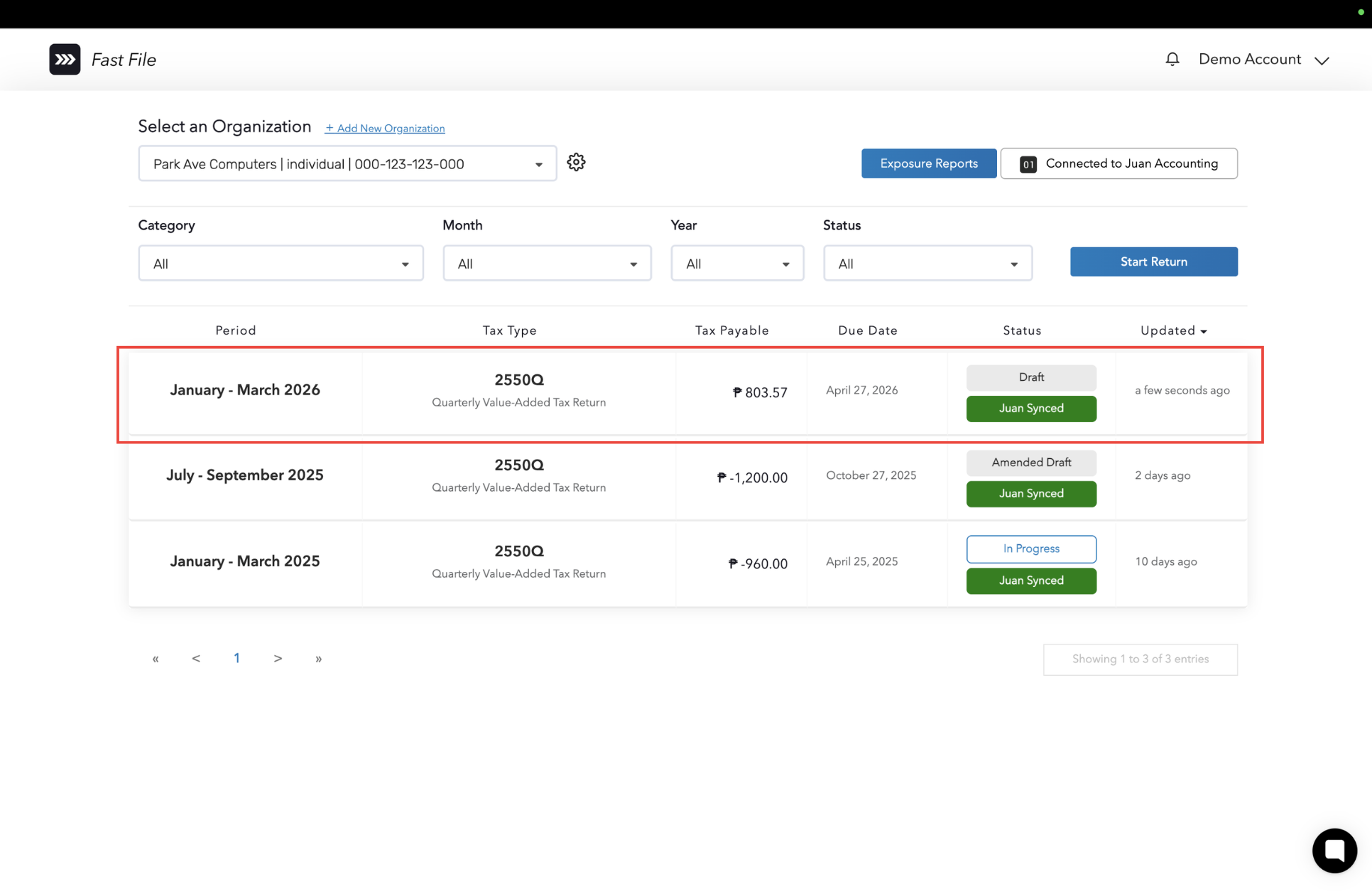The height and width of the screenshot is (891, 1372).
Task: Click the Juan Accounting connection icon
Action: tap(1028, 164)
